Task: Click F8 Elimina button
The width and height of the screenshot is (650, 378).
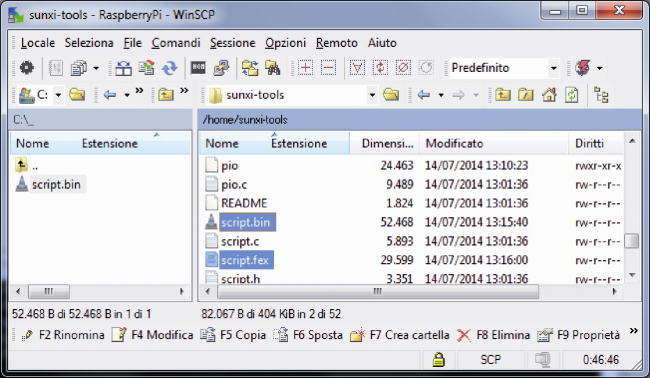Action: coord(494,335)
